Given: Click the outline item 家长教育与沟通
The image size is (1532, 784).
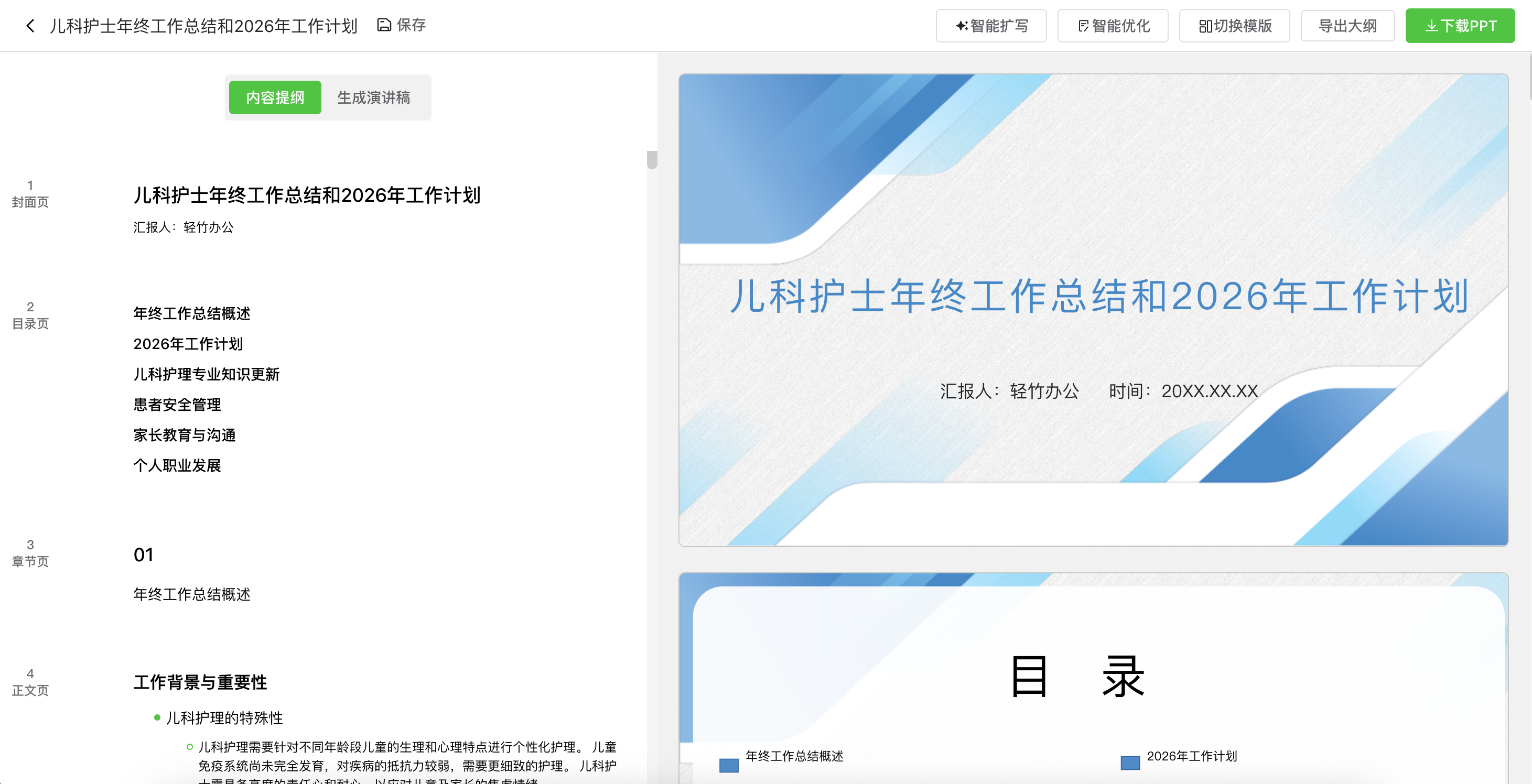Looking at the screenshot, I should (x=184, y=435).
